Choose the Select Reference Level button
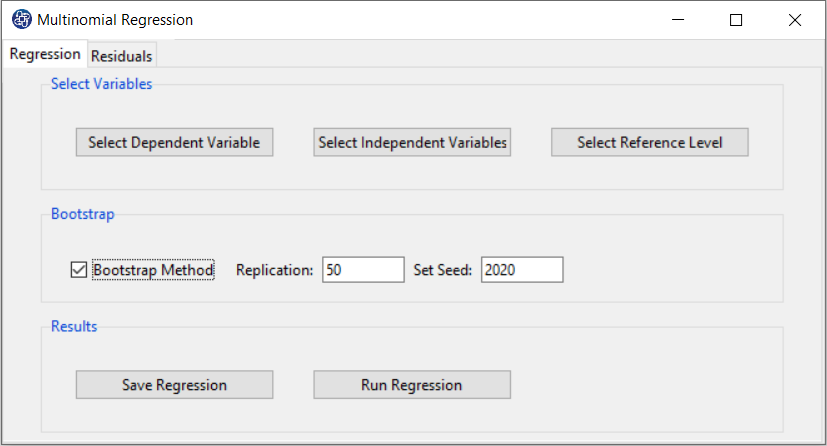Image resolution: width=827 pixels, height=446 pixels. pos(649,143)
